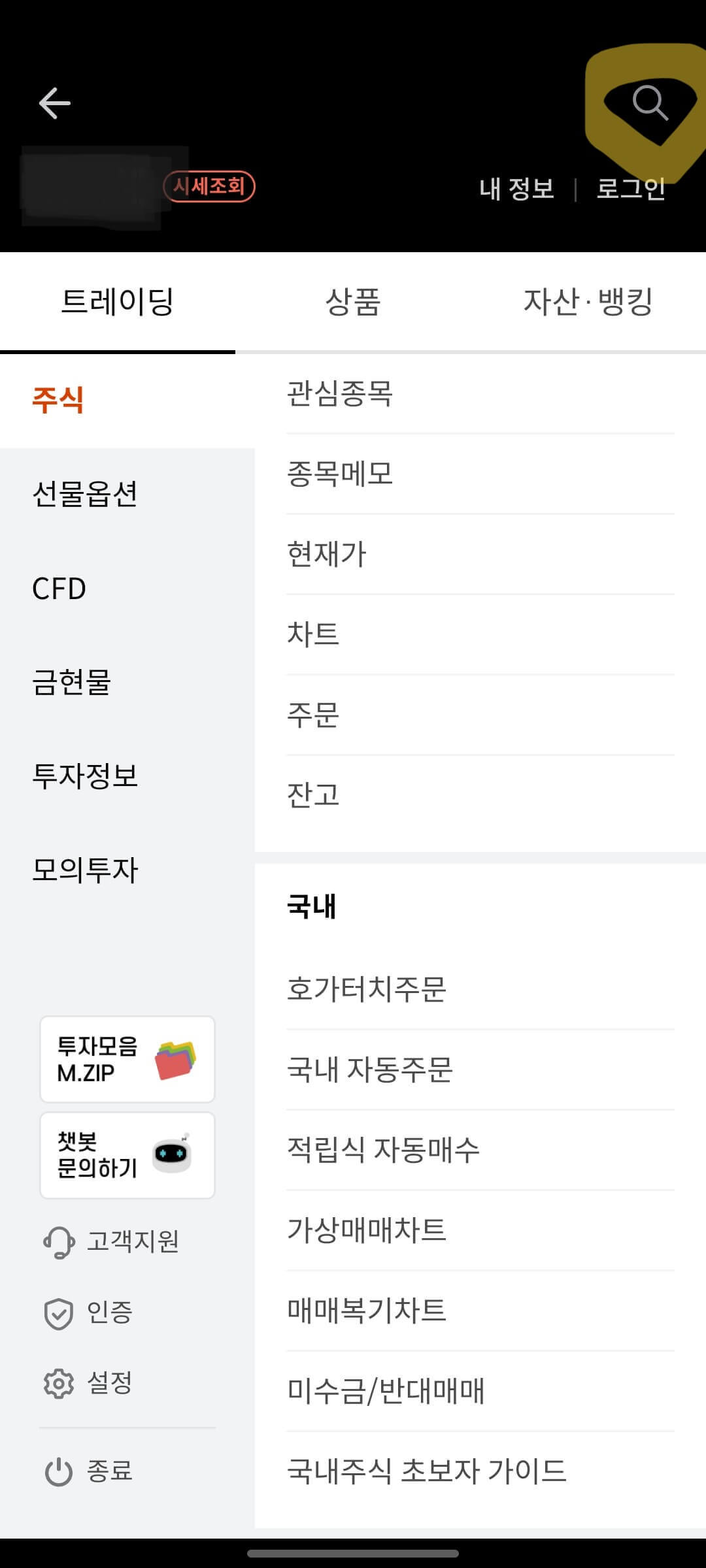Select 선물옵션 in the left sidebar
The image size is (706, 1568).
click(x=86, y=495)
